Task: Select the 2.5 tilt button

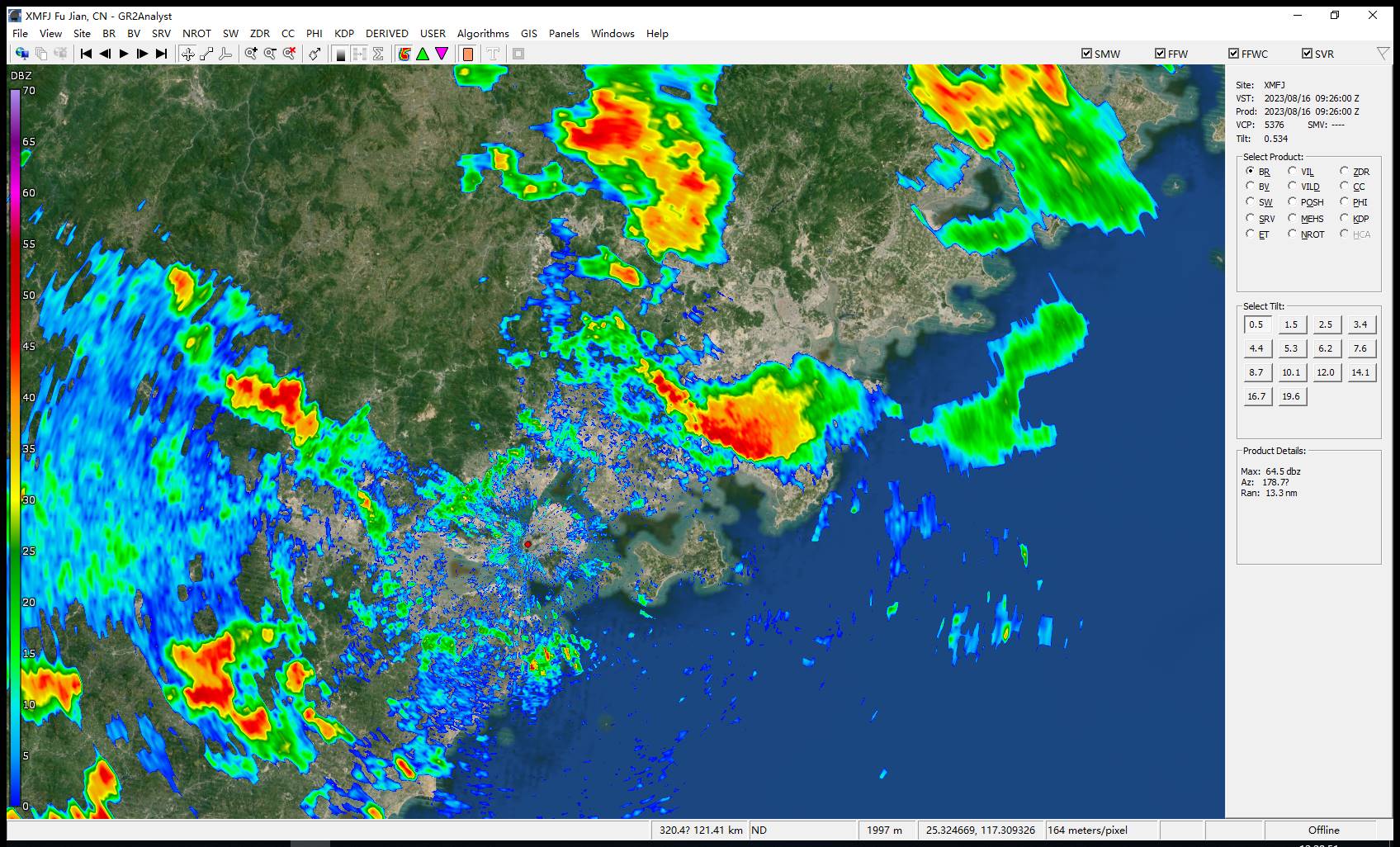Action: pos(1326,324)
